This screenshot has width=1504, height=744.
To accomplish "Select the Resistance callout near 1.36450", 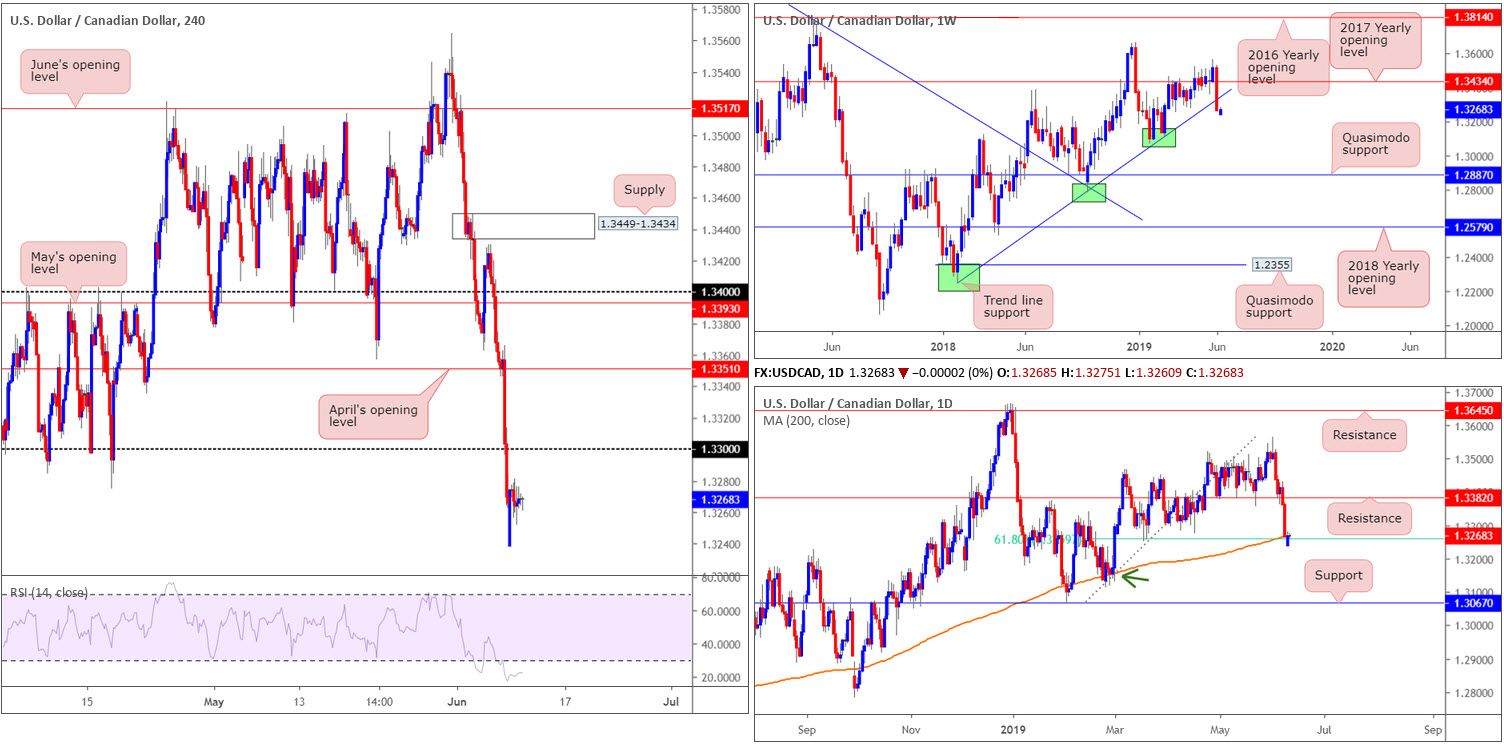I will point(1365,435).
